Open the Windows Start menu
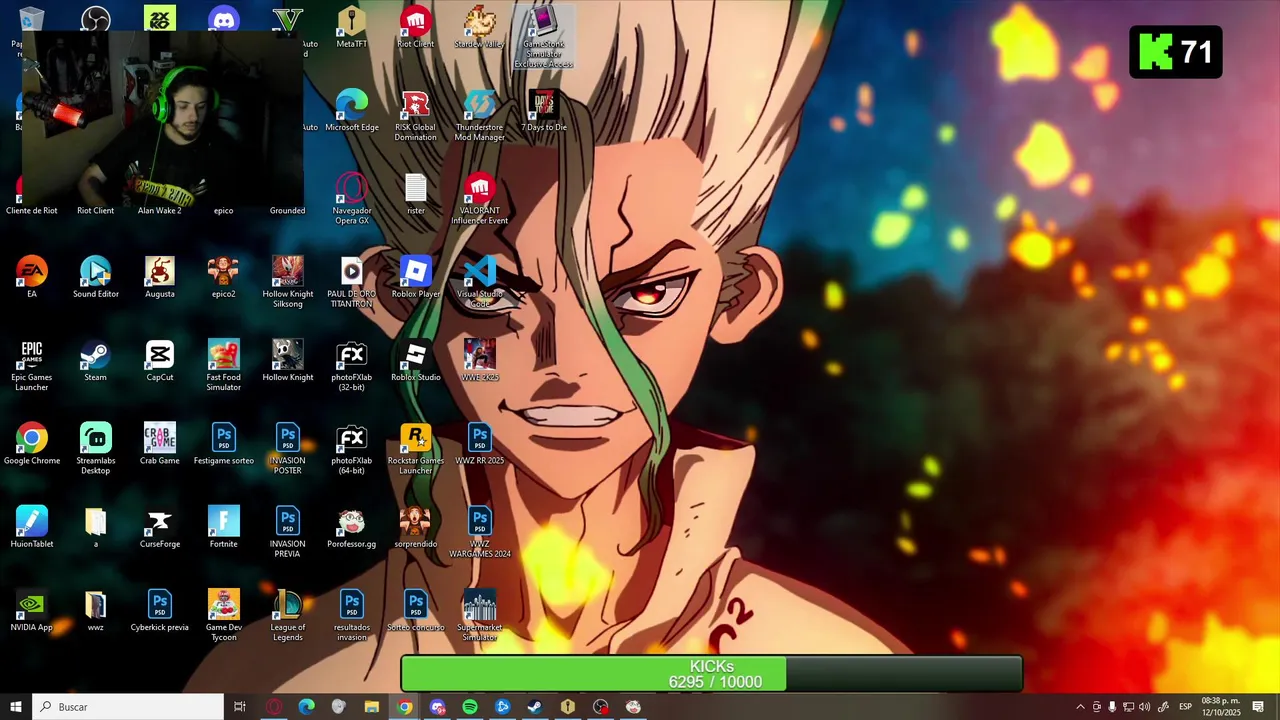The height and width of the screenshot is (720, 1280). tap(16, 707)
